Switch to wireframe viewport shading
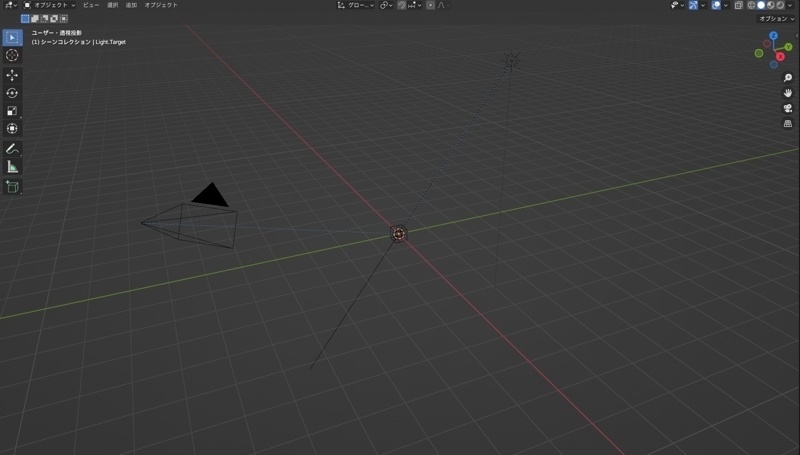800x455 pixels. (751, 5)
